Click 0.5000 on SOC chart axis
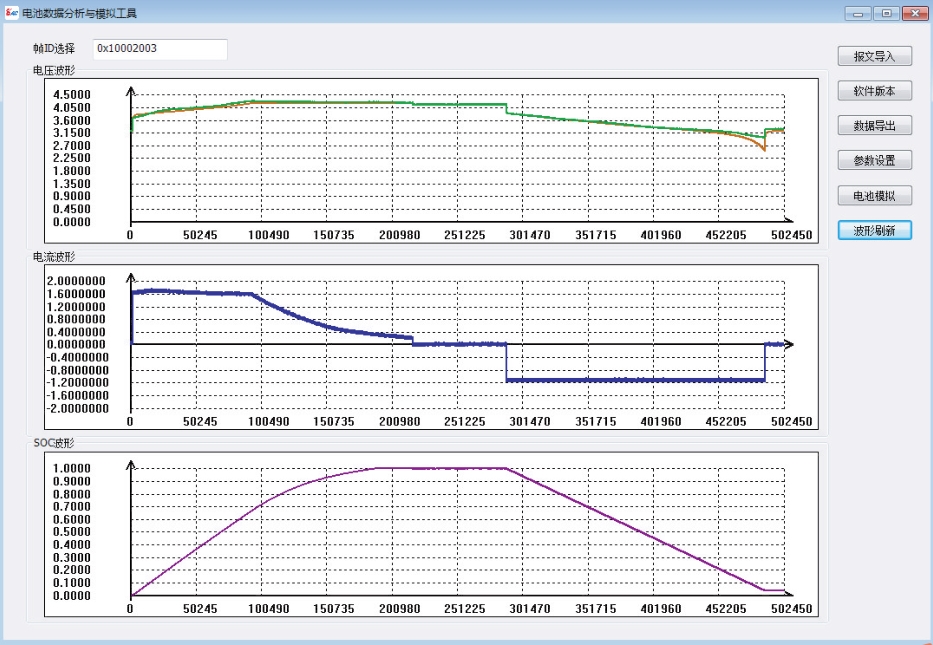This screenshot has height=645, width=933. [72, 532]
